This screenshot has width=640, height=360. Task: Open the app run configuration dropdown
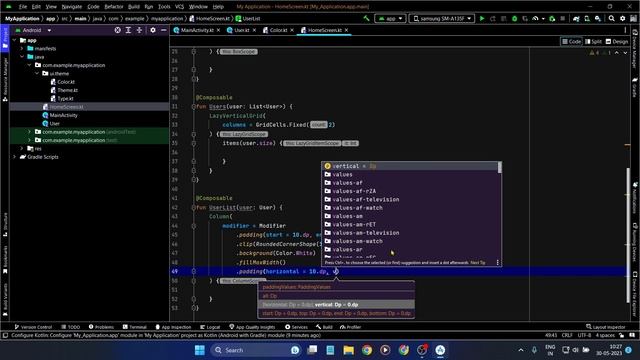pos(390,18)
